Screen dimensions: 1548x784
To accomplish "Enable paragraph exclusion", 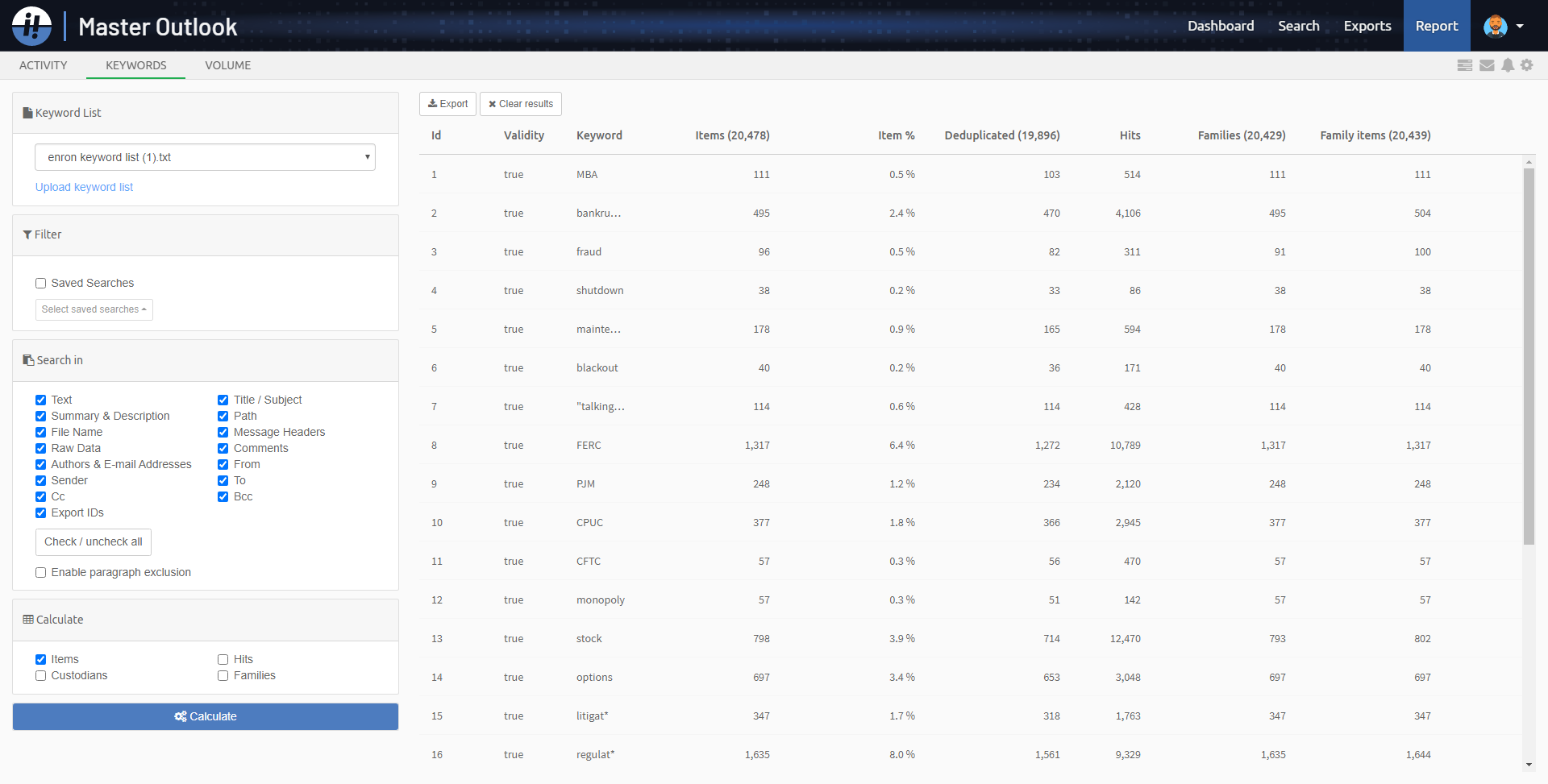I will [40, 572].
